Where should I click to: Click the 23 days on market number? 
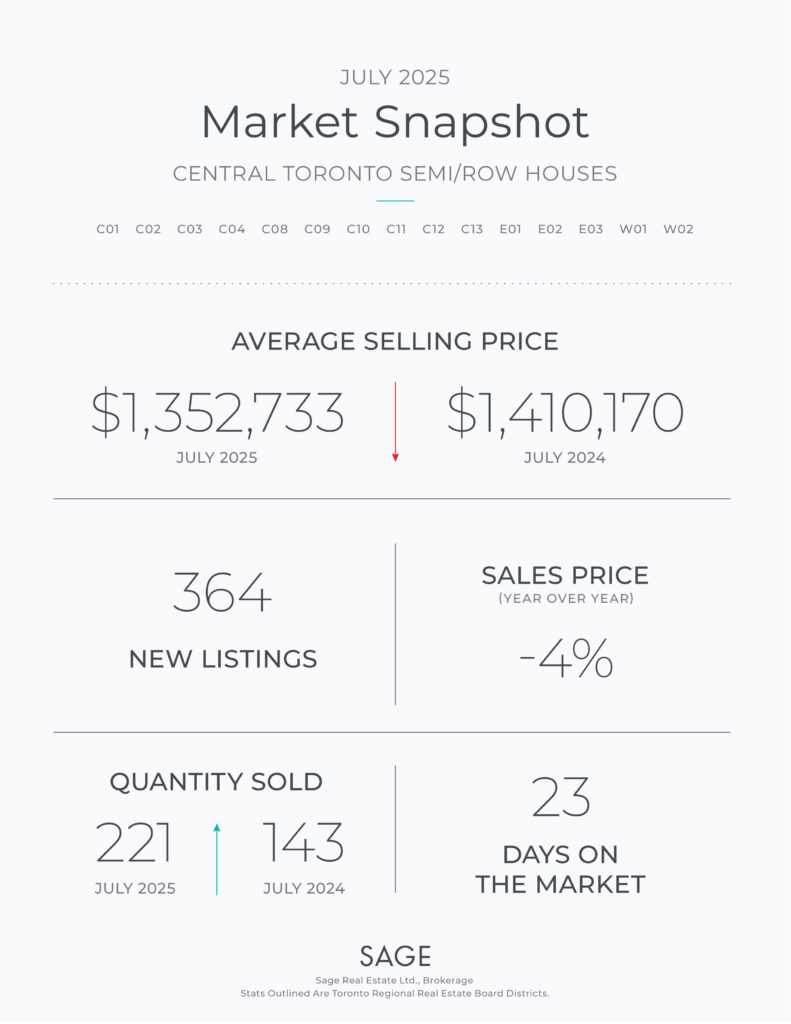pos(560,797)
